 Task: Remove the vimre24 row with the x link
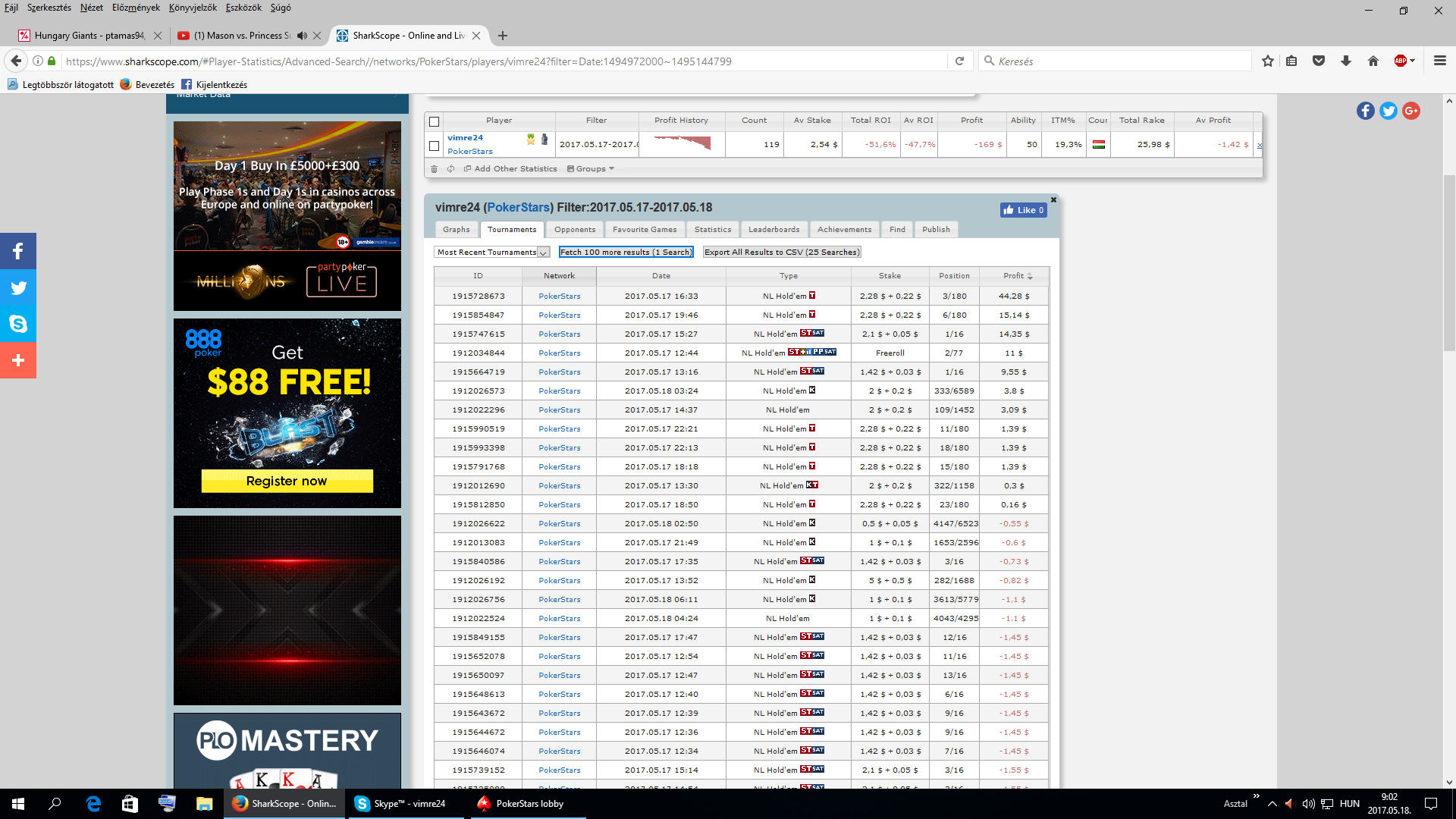[x=1260, y=145]
